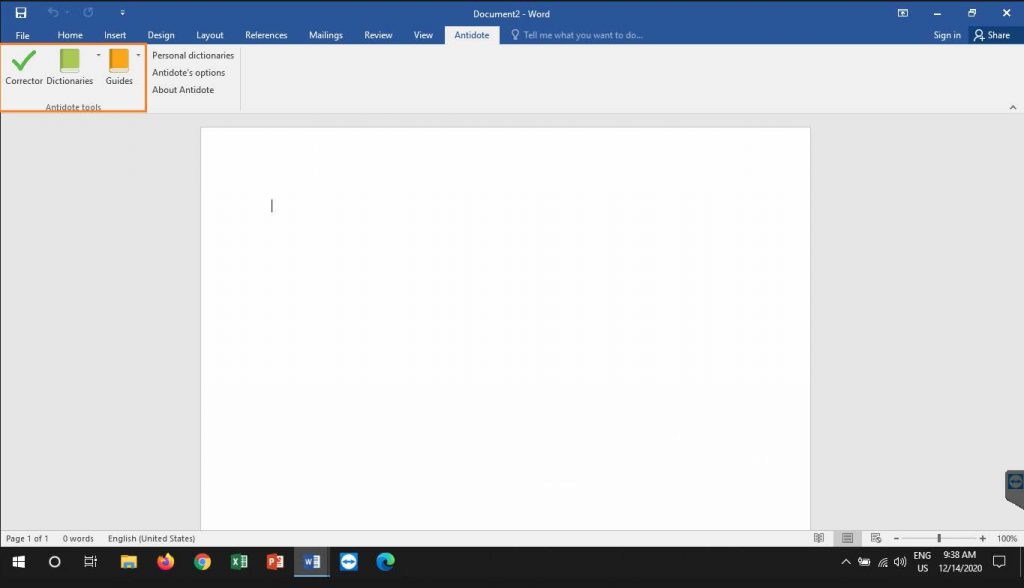1024x588 pixels.
Task: Open the green Dictionaries book icon
Action: click(x=69, y=62)
